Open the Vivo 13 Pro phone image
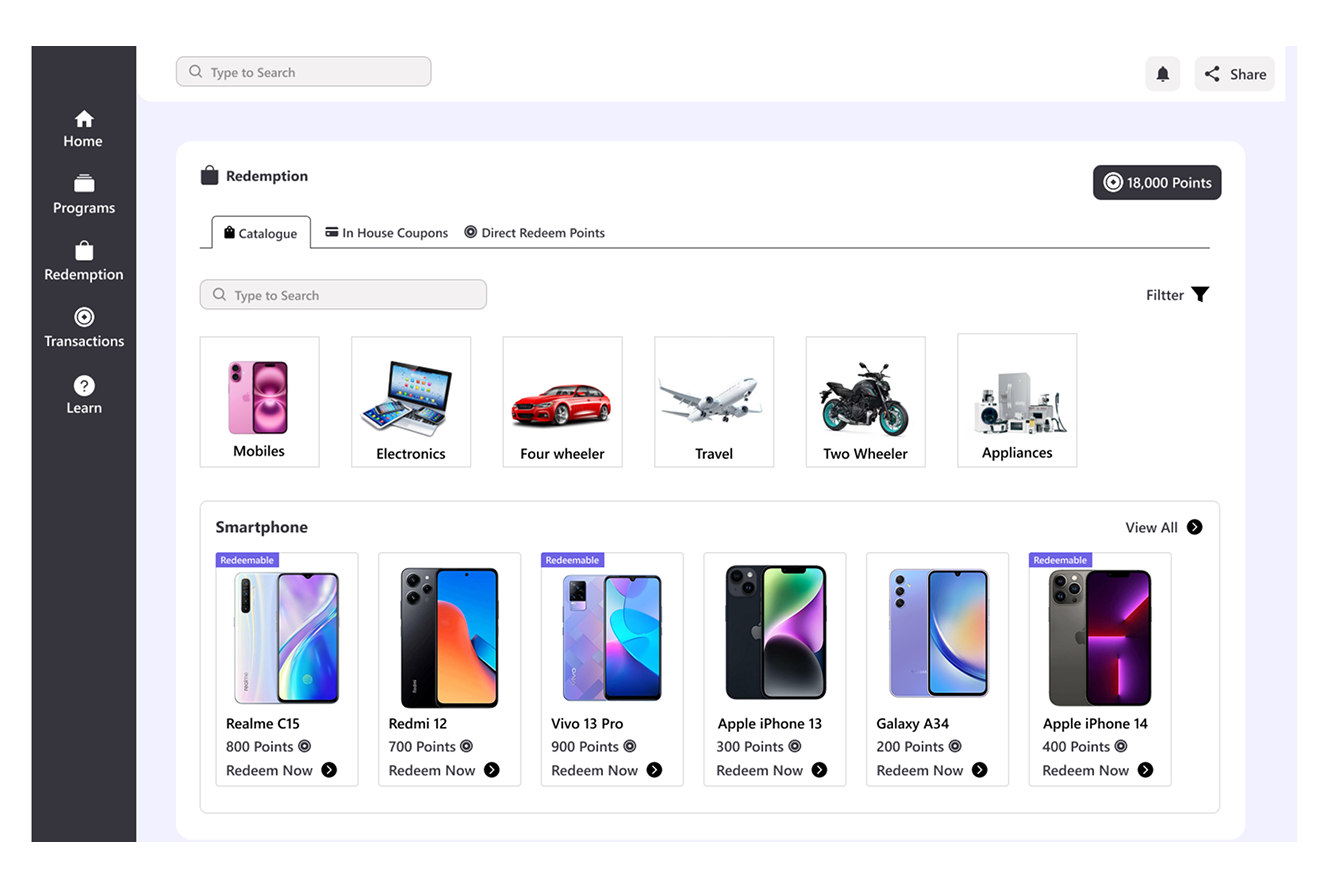Screen dimensions: 1328x887 tap(612, 638)
